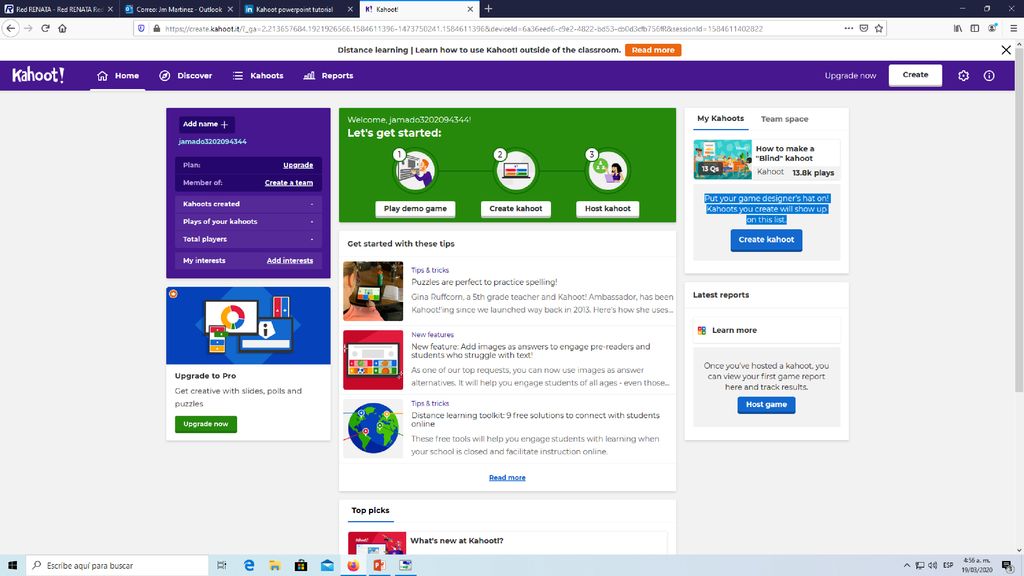1024x576 pixels.
Task: Click the Firefox taskbar icon
Action: (353, 566)
